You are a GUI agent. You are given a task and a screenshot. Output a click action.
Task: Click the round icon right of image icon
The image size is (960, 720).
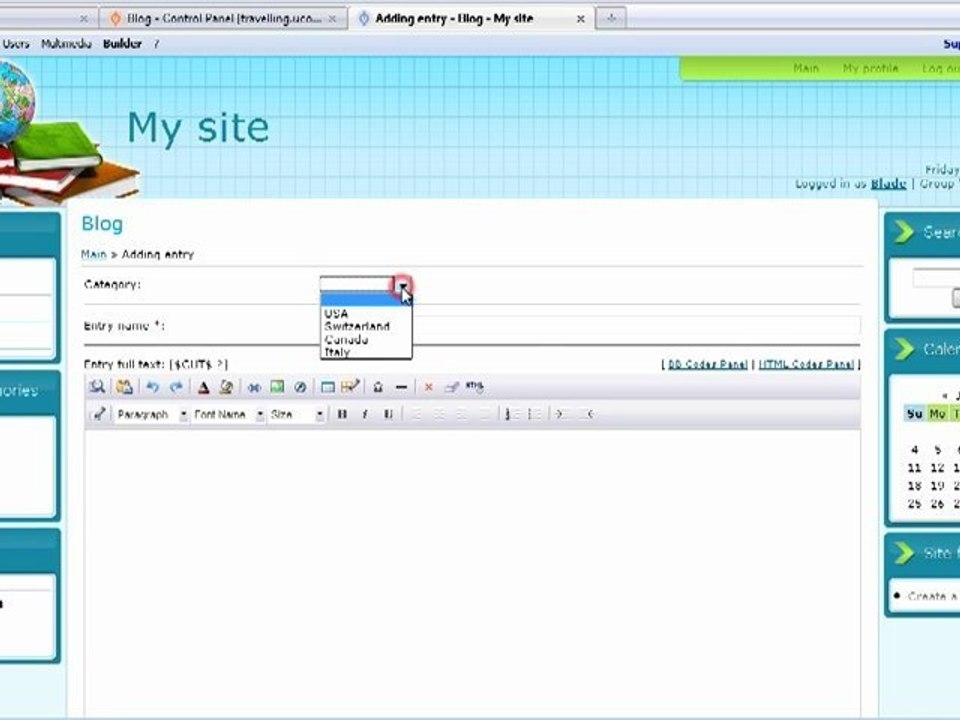(300, 387)
